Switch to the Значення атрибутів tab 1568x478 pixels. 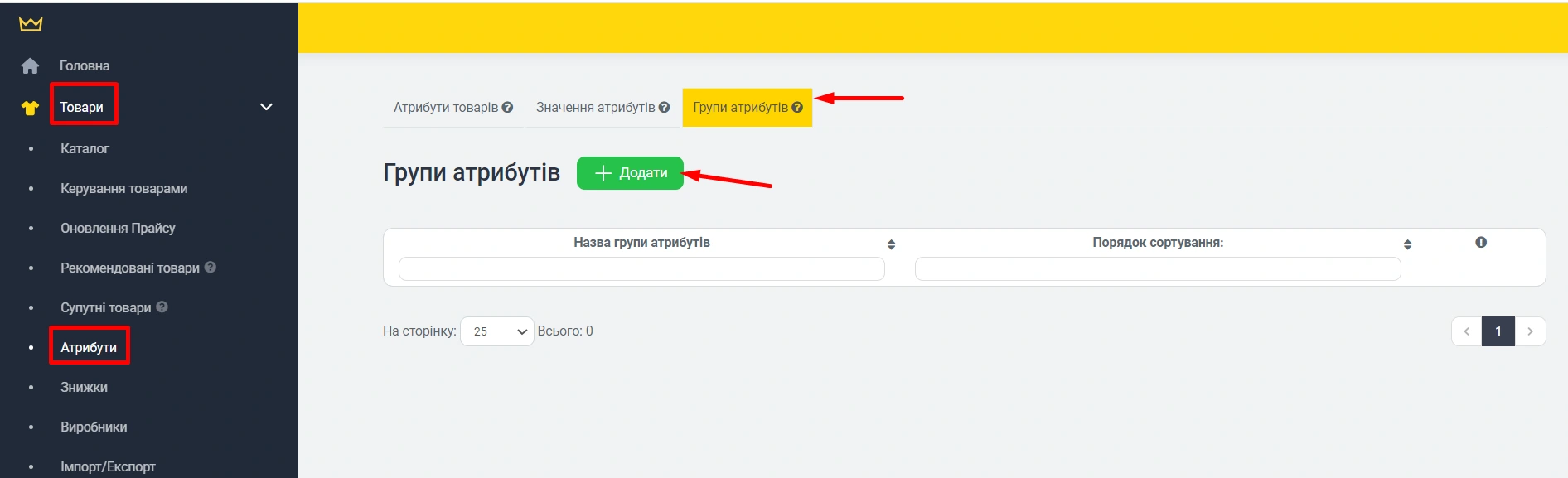[595, 108]
